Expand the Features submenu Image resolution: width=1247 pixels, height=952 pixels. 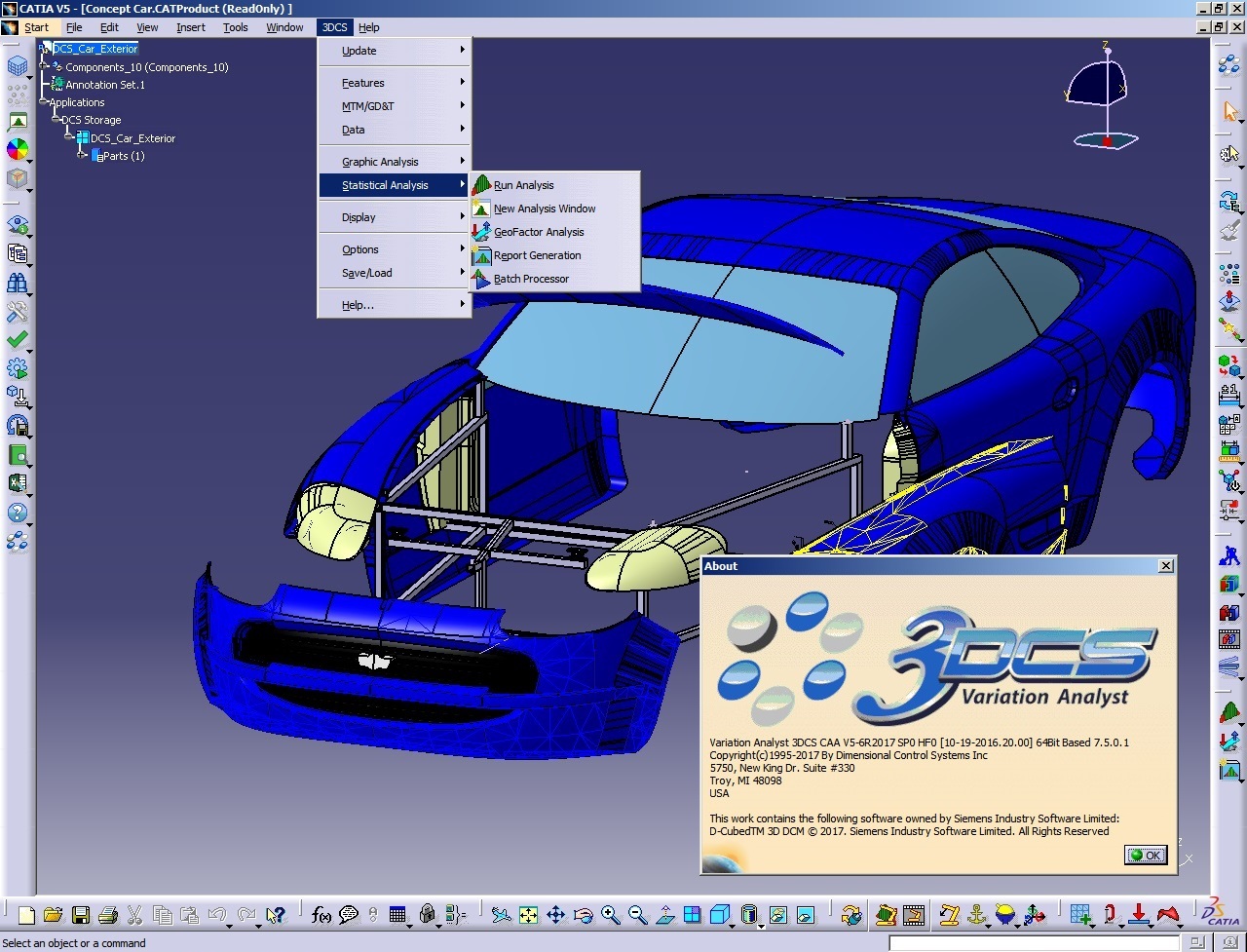(395, 83)
